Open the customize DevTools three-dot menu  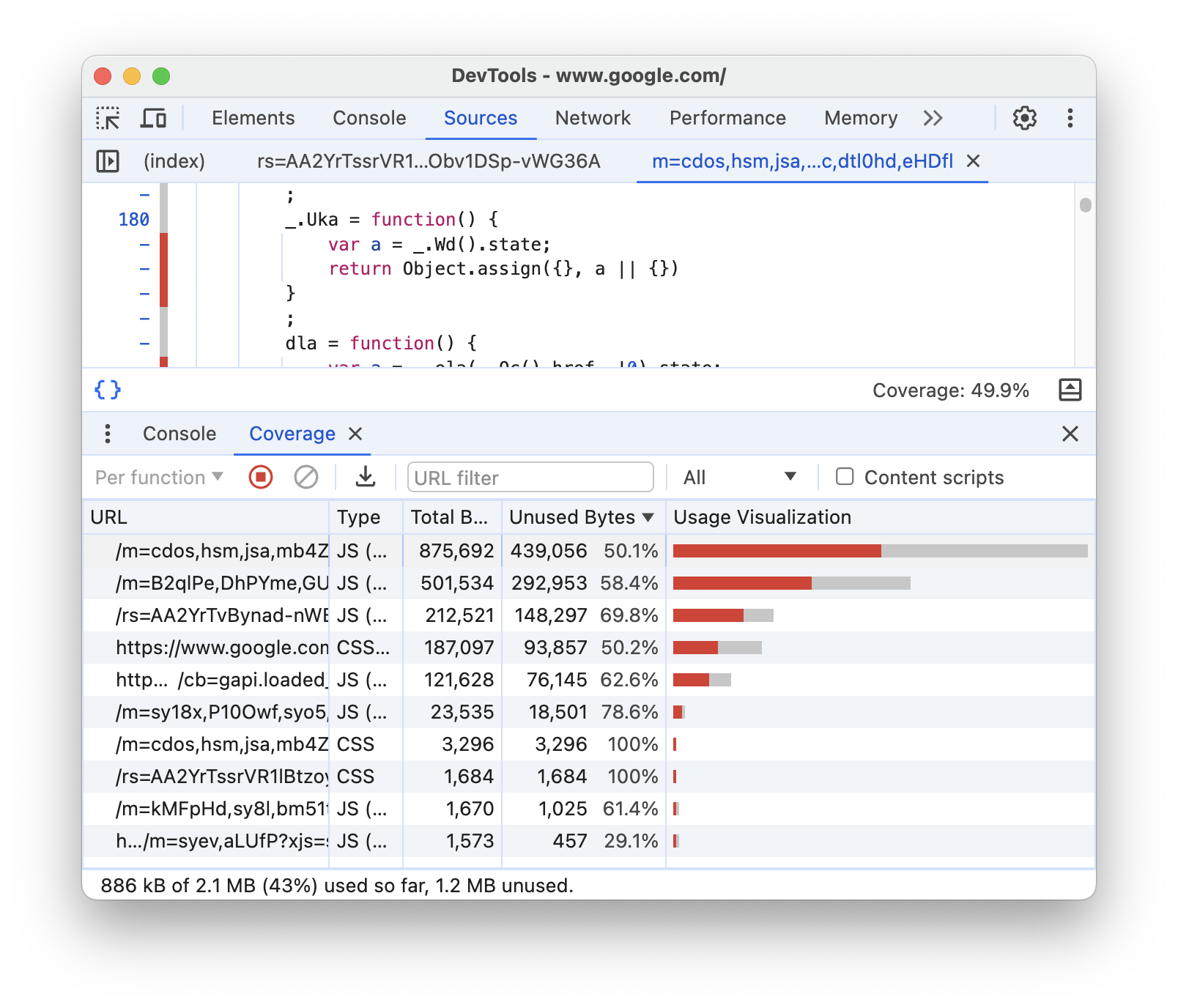tap(1070, 118)
